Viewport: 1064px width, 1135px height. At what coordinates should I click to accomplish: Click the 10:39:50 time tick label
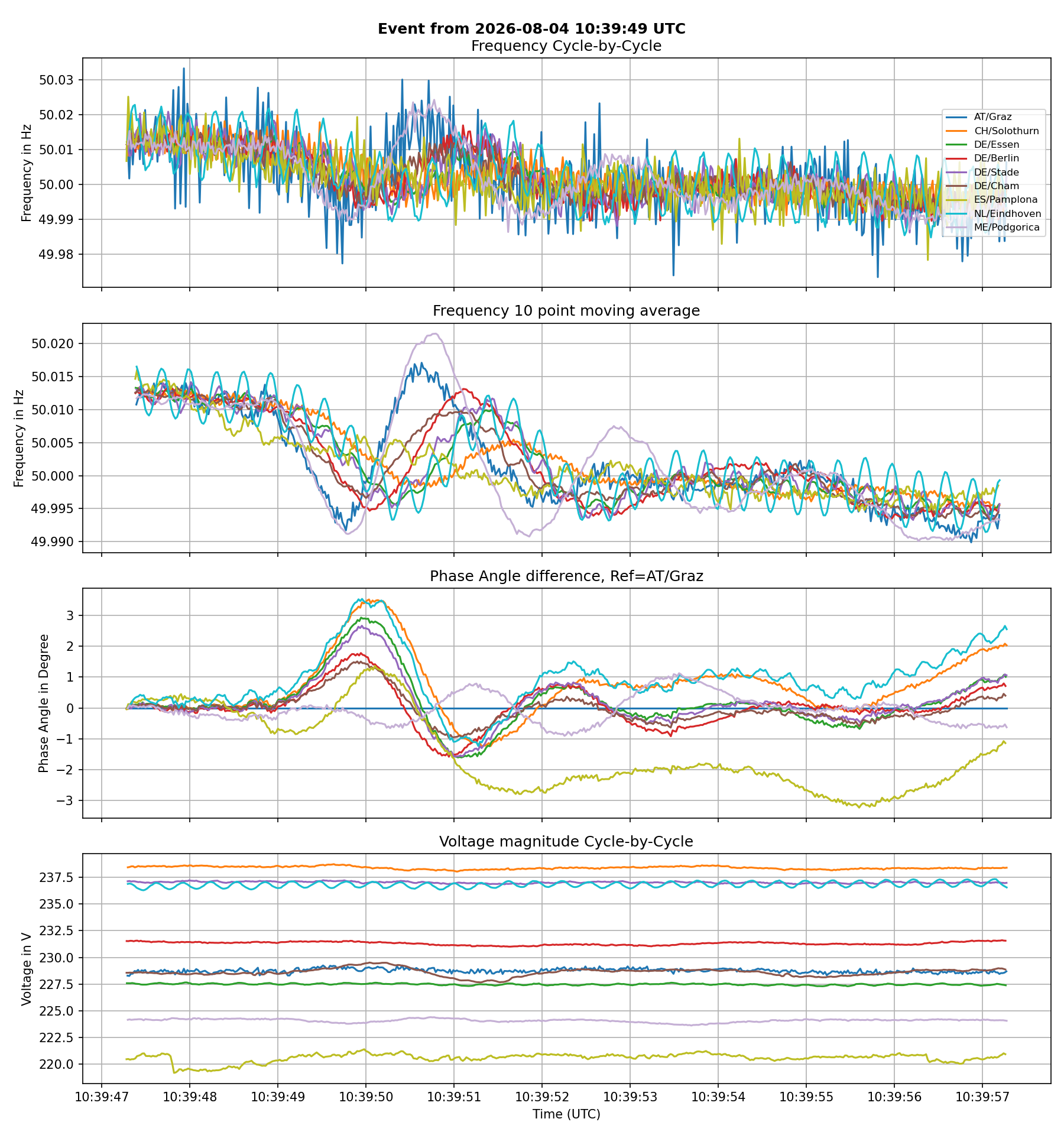(365, 1097)
